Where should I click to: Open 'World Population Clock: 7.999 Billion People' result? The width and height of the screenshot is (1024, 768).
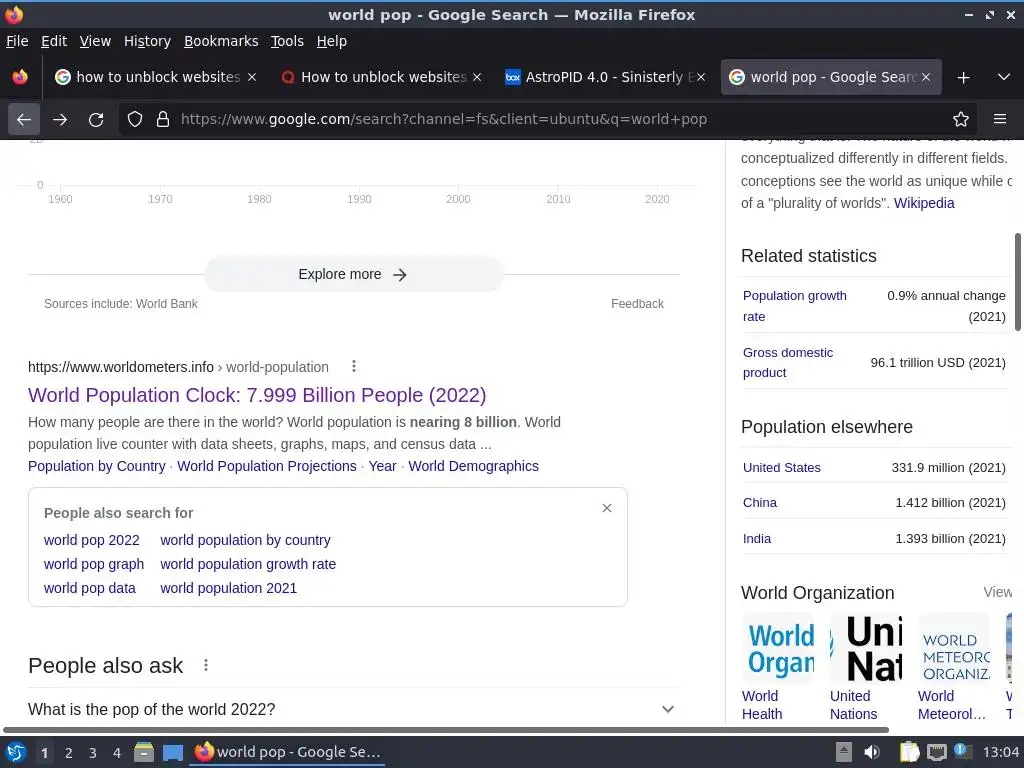[257, 395]
